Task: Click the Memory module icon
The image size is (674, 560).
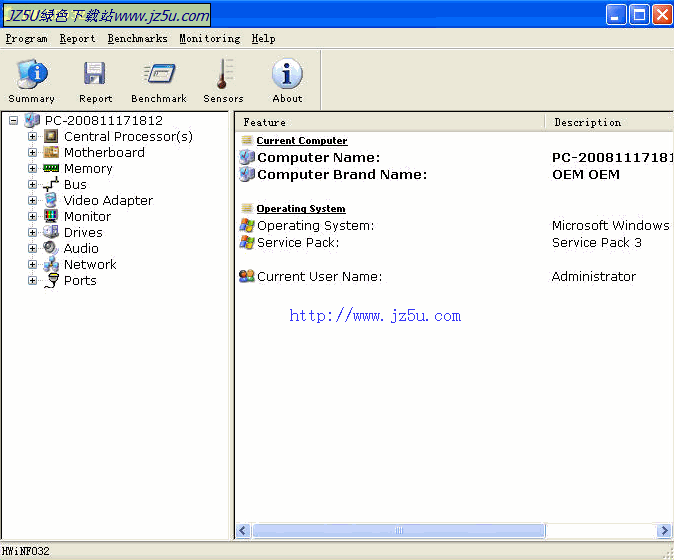Action: (51, 168)
